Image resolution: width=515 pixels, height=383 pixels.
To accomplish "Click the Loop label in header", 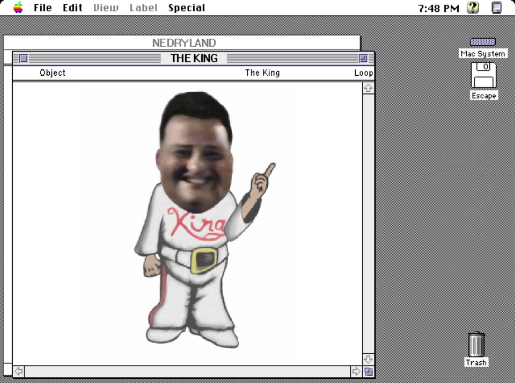I will tap(363, 73).
